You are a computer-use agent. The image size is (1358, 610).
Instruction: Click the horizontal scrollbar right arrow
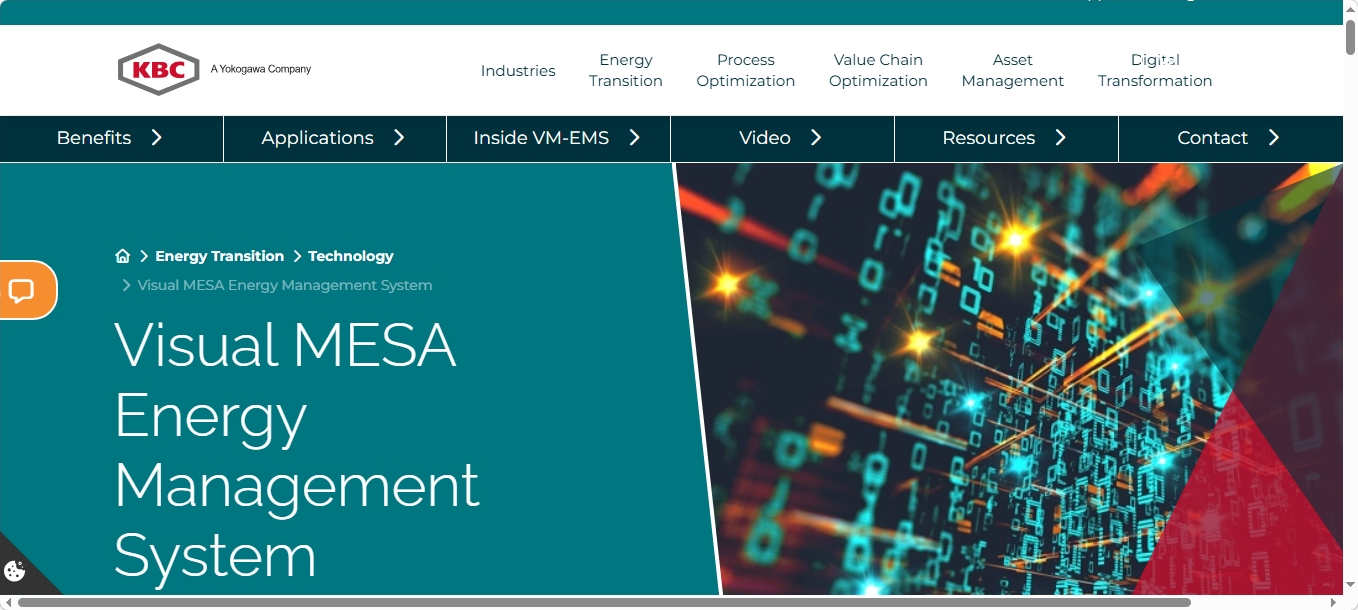coord(1334,602)
